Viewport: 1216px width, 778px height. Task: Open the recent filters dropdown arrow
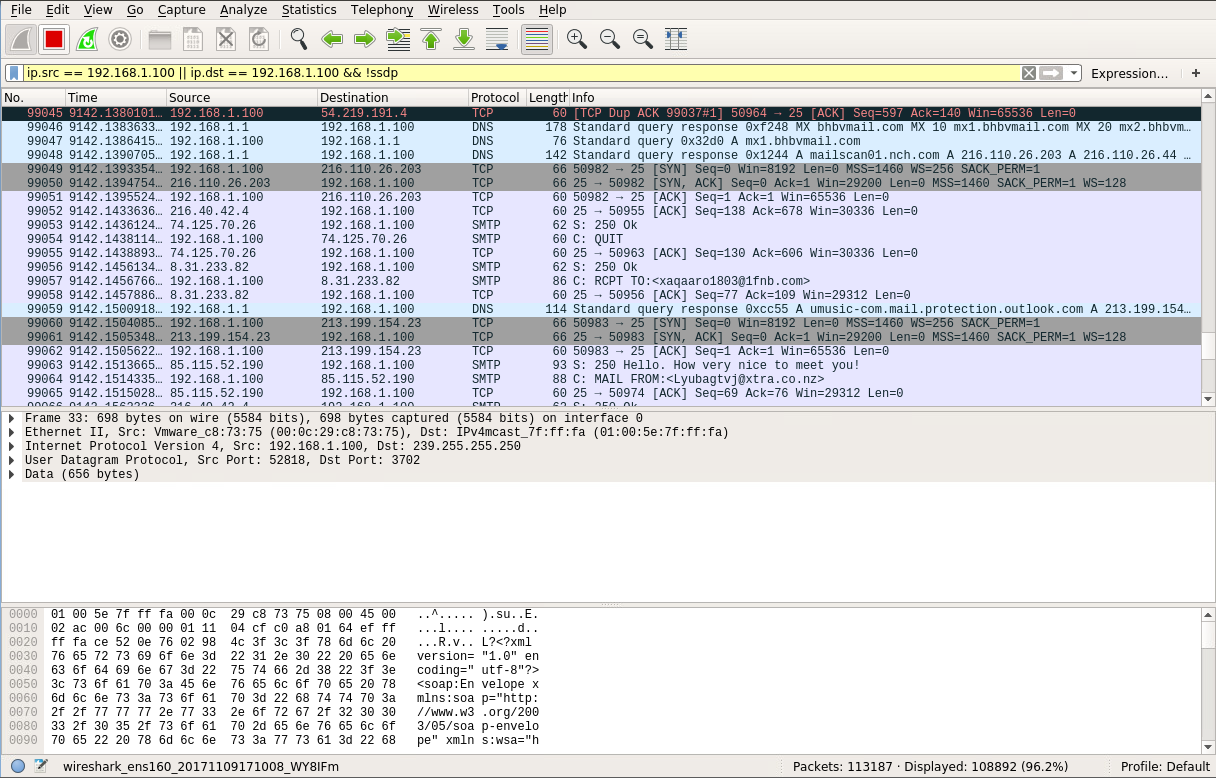[1074, 73]
